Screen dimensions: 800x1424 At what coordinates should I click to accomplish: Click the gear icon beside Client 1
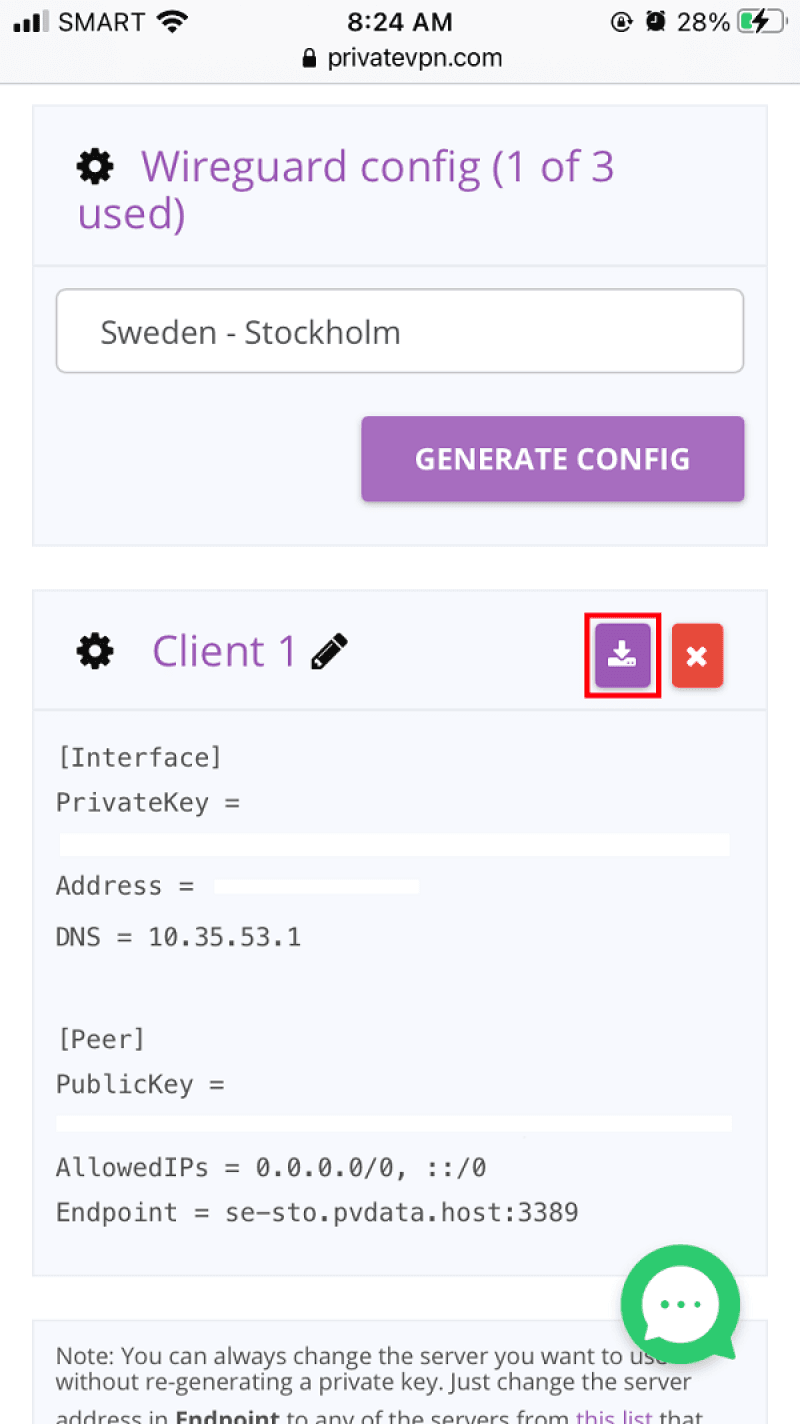pyautogui.click(x=95, y=652)
